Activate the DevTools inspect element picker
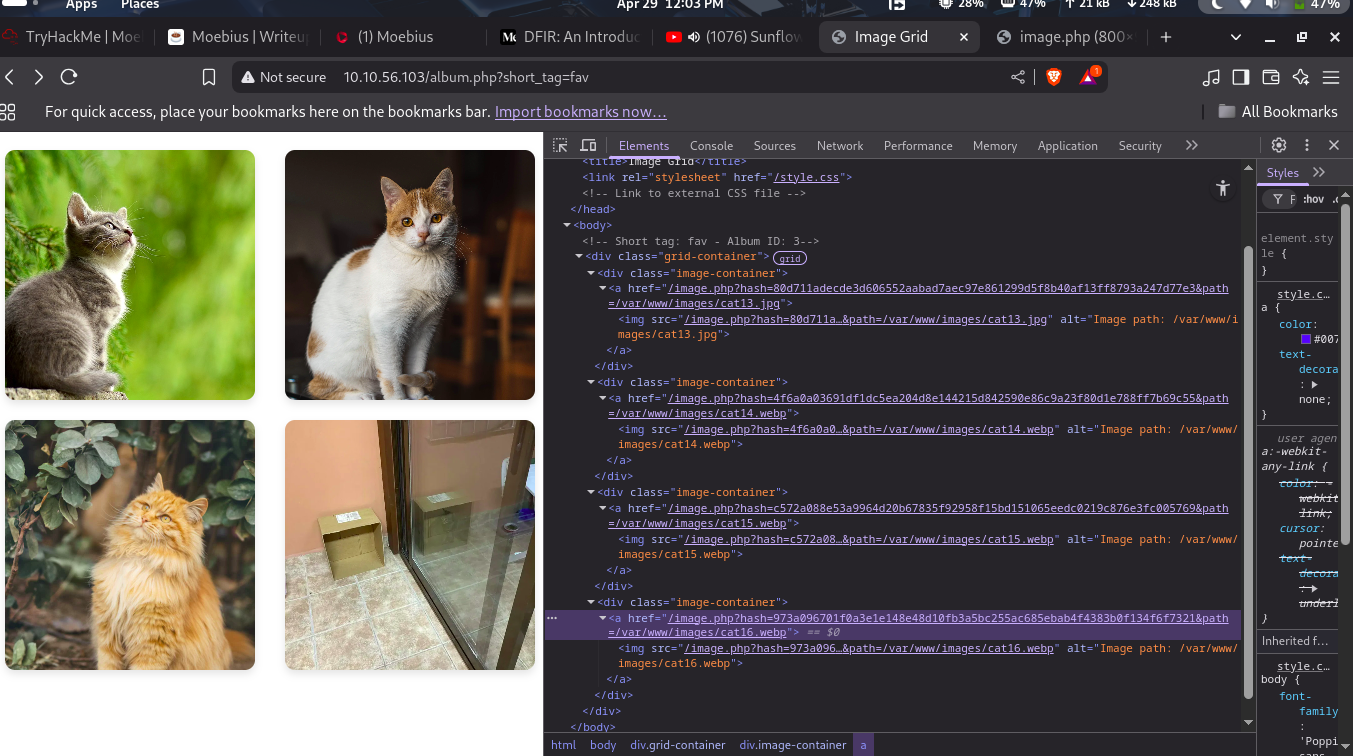The image size is (1353, 756). click(560, 145)
